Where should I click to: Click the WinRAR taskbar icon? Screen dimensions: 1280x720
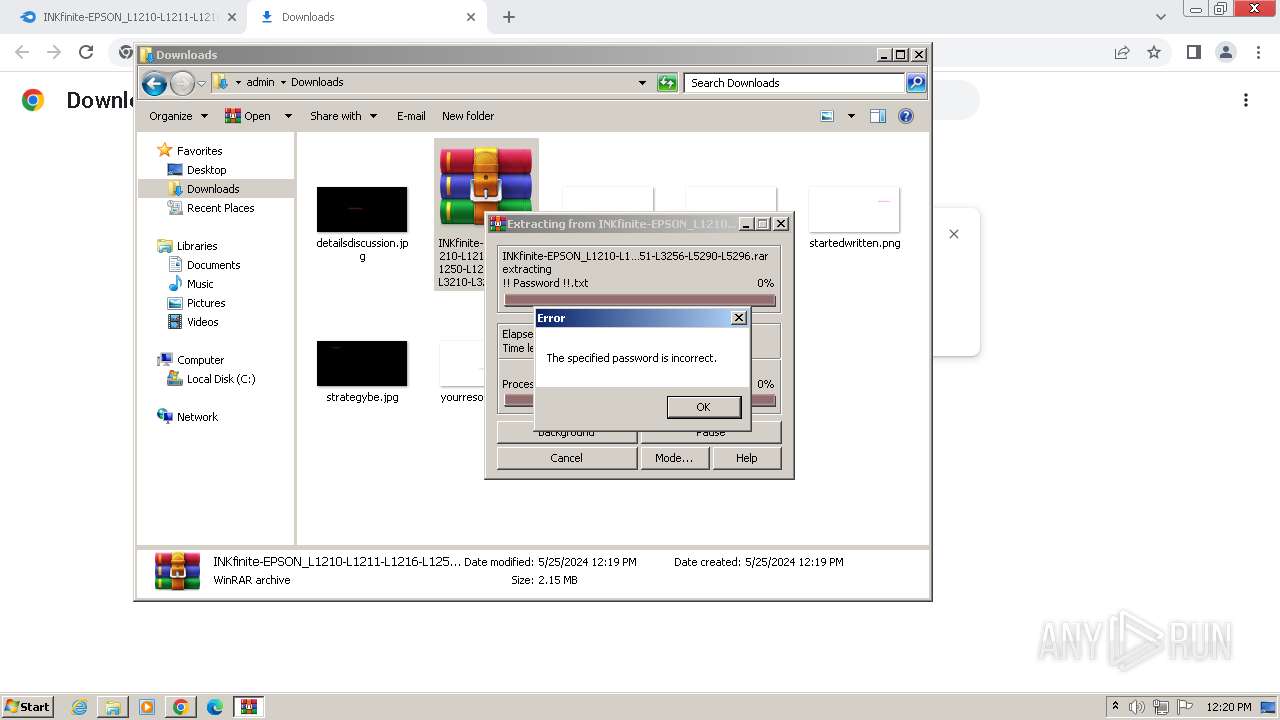pos(249,707)
